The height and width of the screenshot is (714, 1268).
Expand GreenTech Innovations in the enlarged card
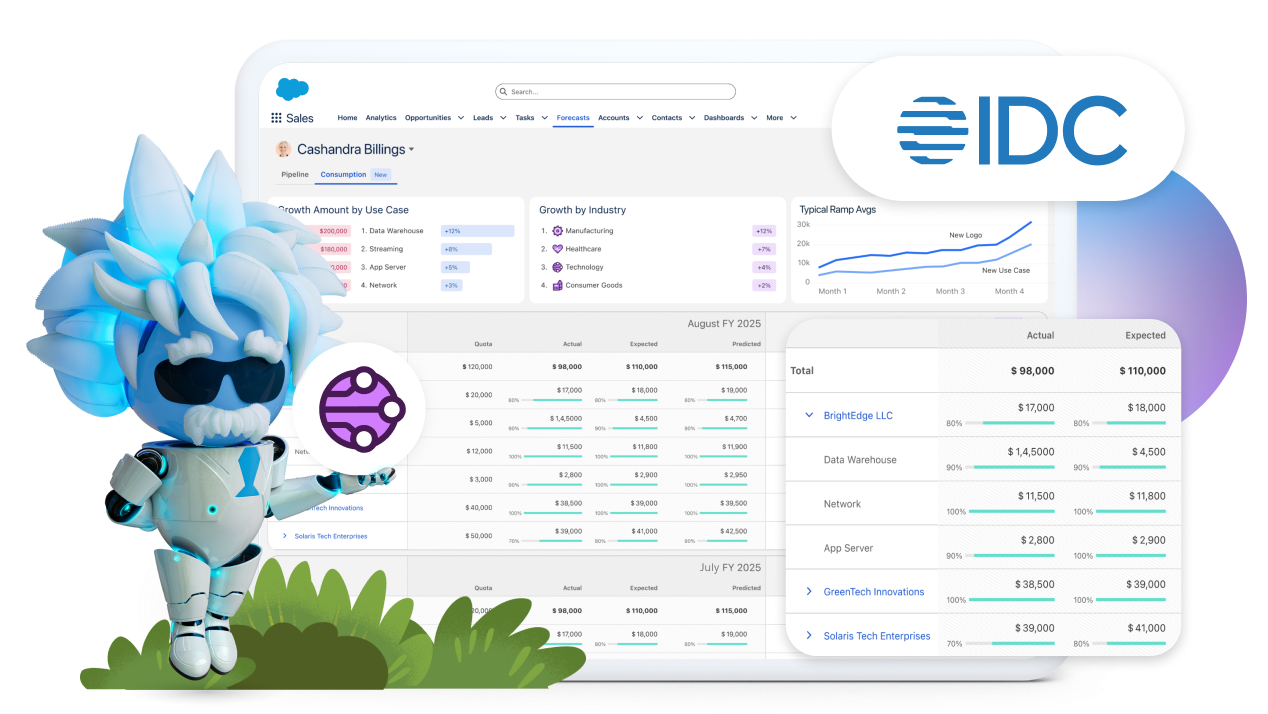(809, 592)
